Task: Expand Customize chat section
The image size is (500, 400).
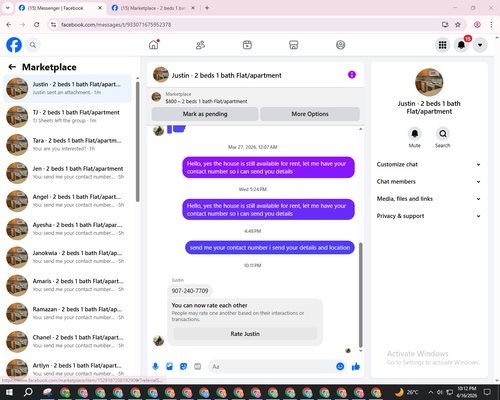Action: 429,164
